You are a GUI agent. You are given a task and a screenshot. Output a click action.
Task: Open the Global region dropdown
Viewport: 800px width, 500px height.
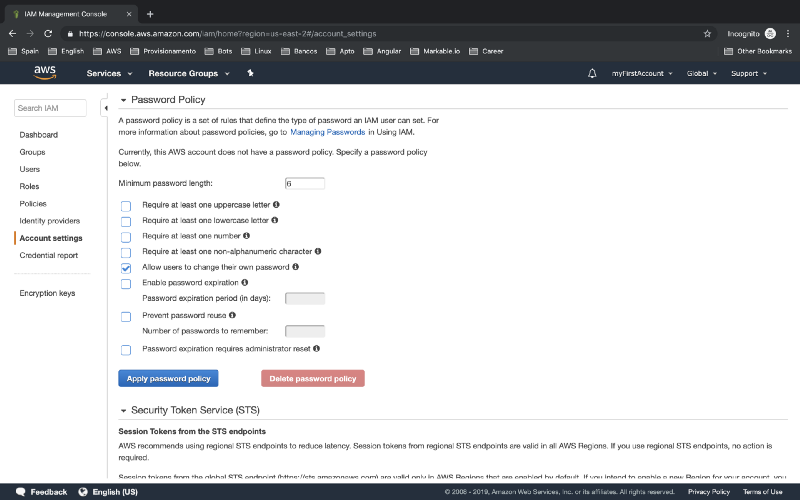pyautogui.click(x=702, y=73)
